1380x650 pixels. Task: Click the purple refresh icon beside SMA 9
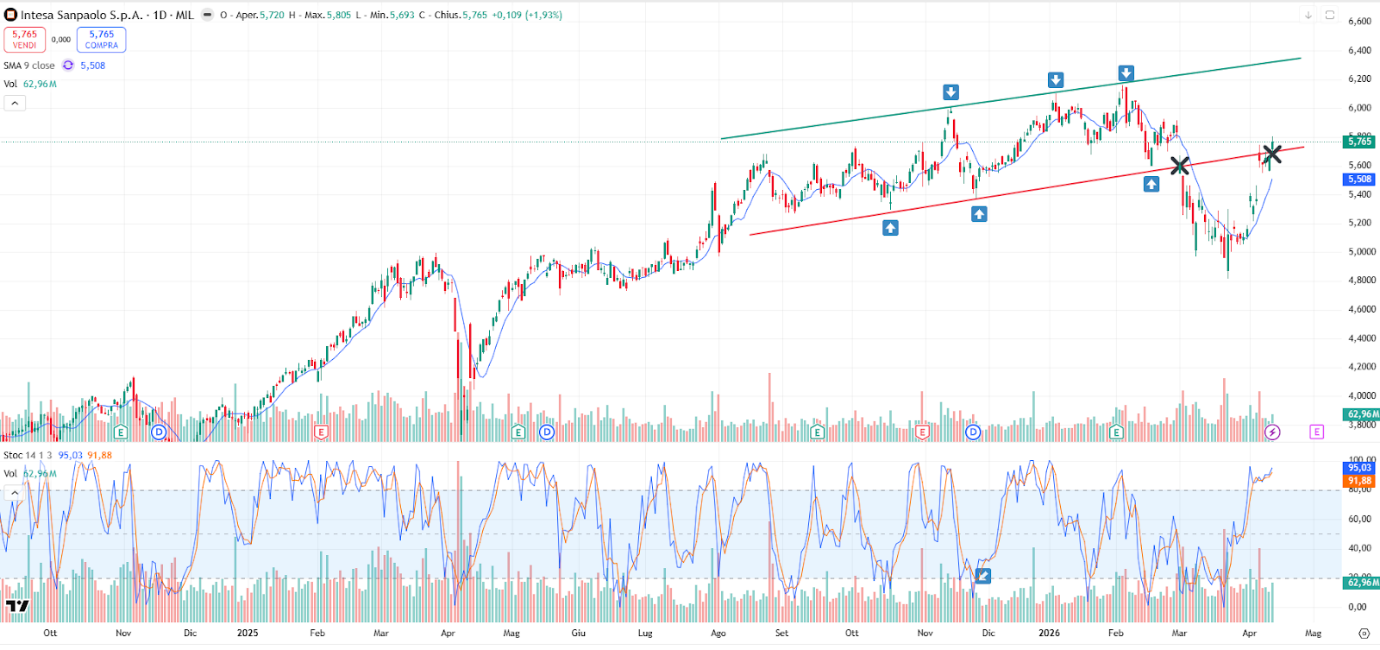[68, 65]
